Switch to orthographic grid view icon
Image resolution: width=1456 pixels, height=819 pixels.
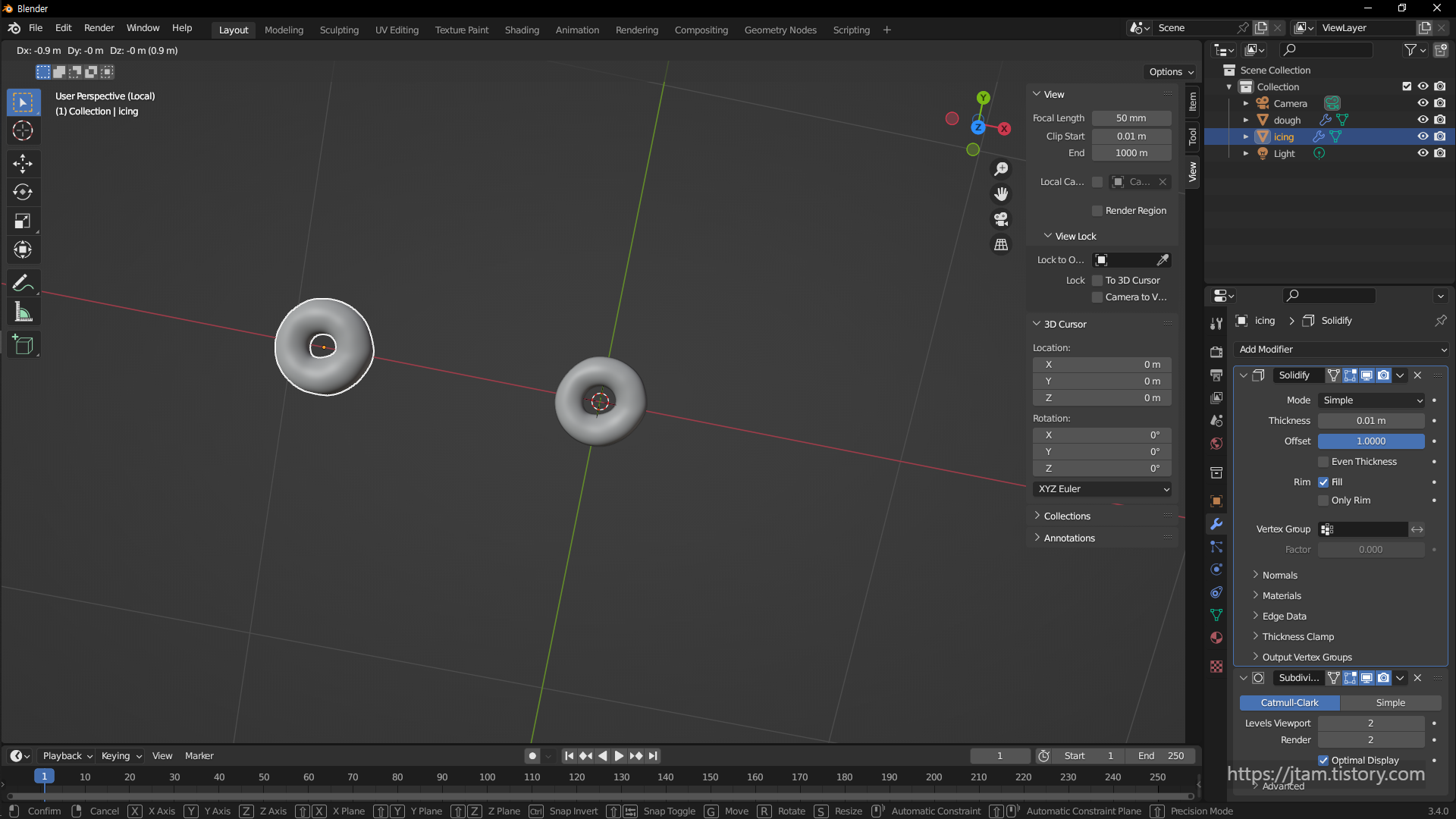[x=1001, y=244]
